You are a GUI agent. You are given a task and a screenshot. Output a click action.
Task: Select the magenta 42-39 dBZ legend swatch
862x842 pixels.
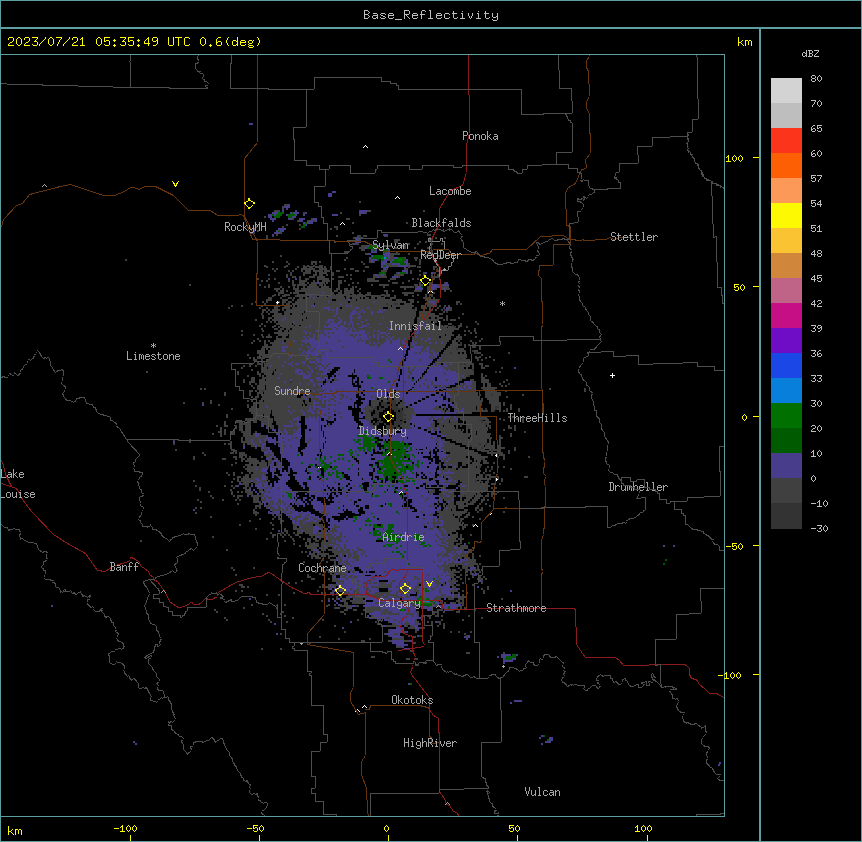pos(786,315)
